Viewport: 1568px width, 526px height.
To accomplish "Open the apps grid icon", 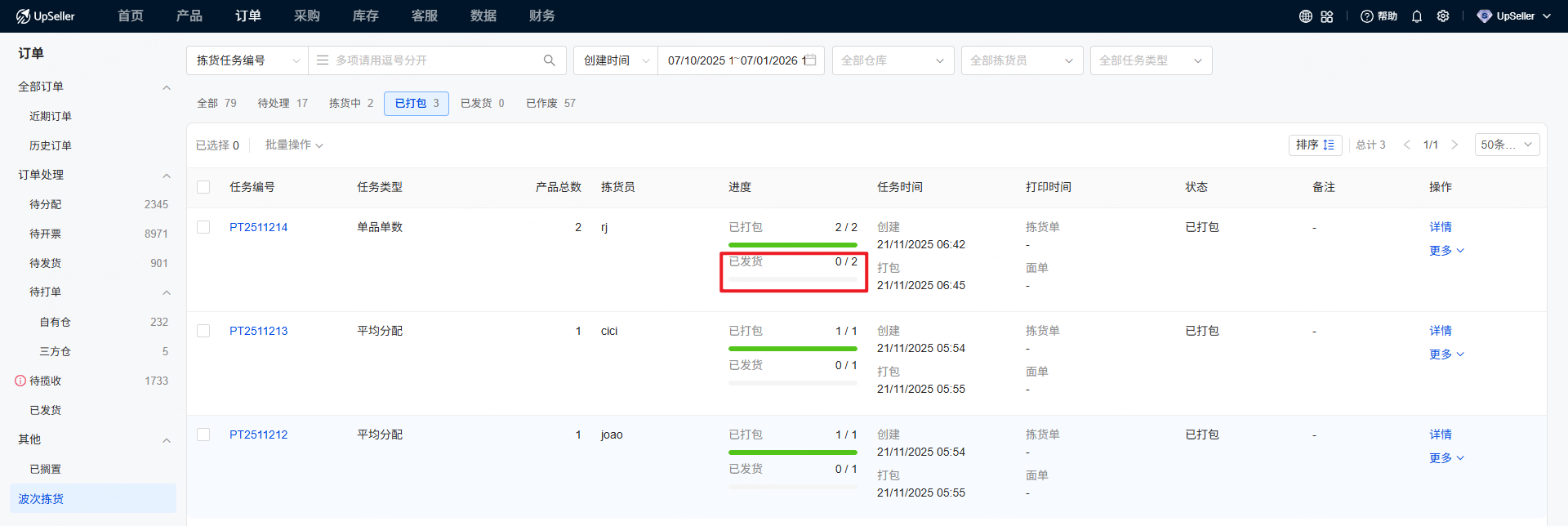I will click(1327, 16).
